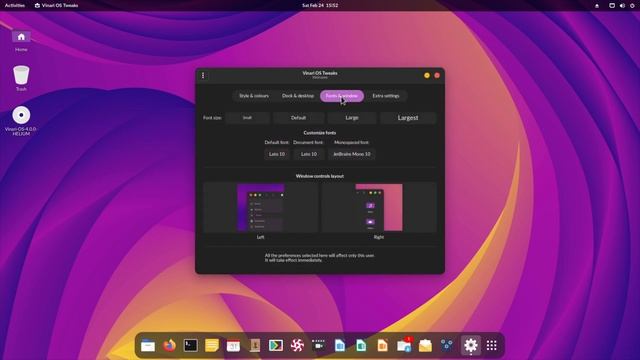Open the brown Contacts book icon in dock
Image resolution: width=640 pixels, height=360 pixels.
pyautogui.click(x=255, y=346)
